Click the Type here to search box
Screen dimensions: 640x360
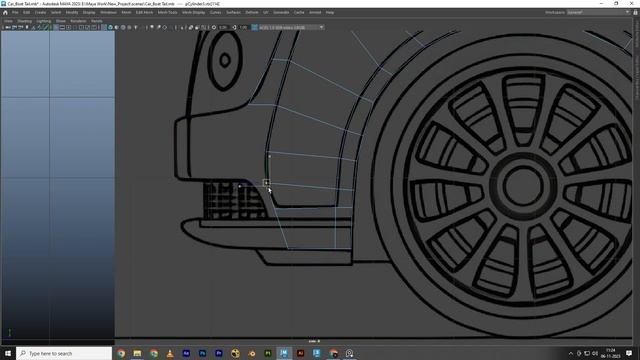click(64, 353)
